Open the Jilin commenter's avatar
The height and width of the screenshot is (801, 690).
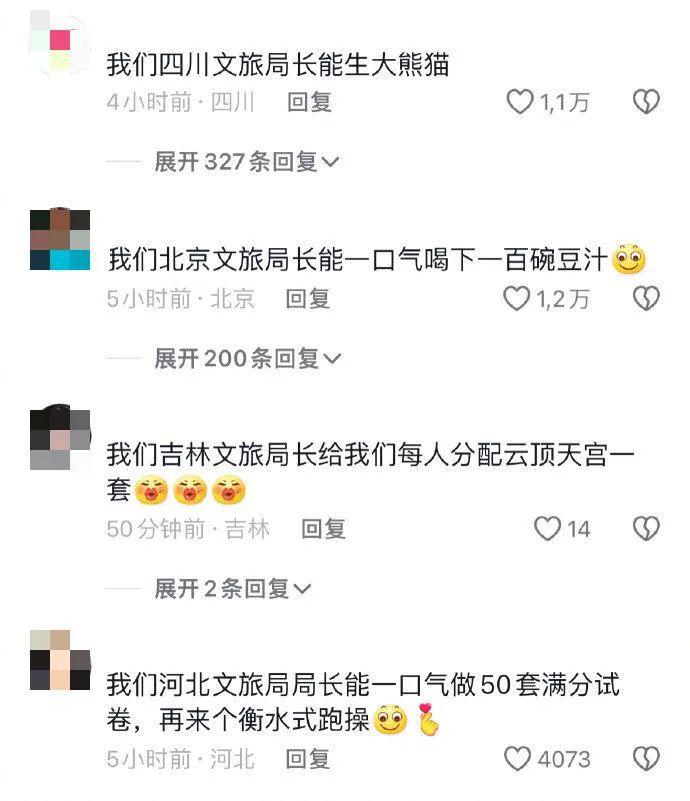(60, 437)
